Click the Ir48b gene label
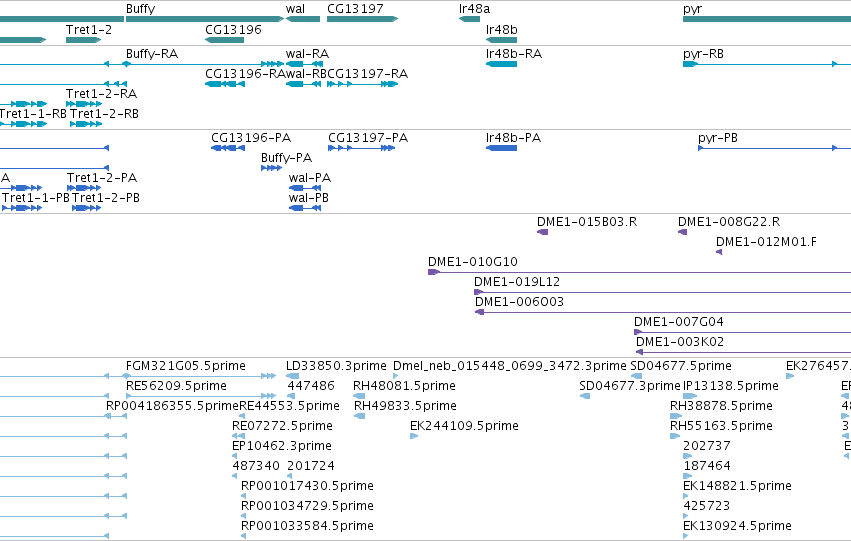 coord(501,30)
